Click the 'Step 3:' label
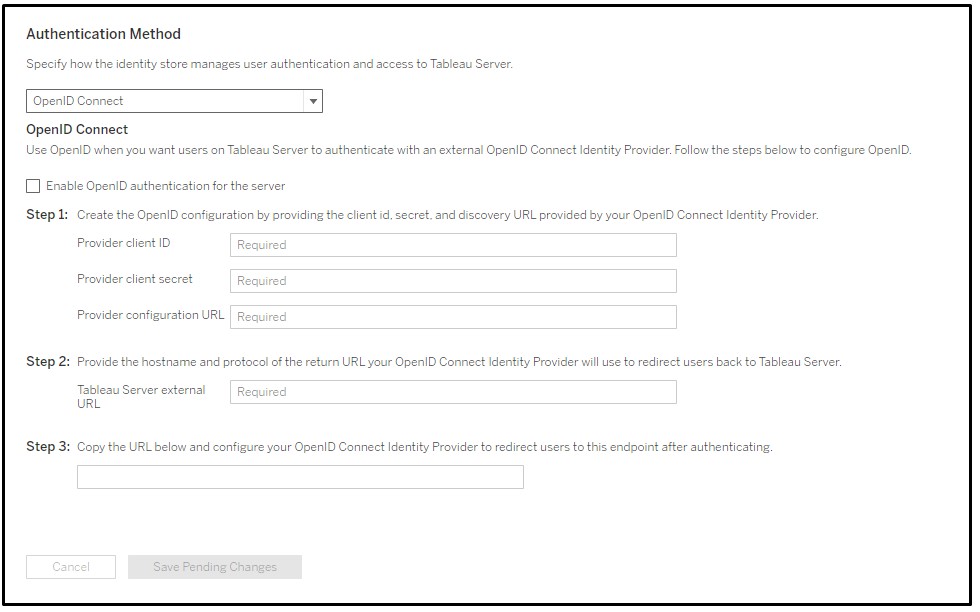This screenshot has height=612, width=980. (x=47, y=447)
